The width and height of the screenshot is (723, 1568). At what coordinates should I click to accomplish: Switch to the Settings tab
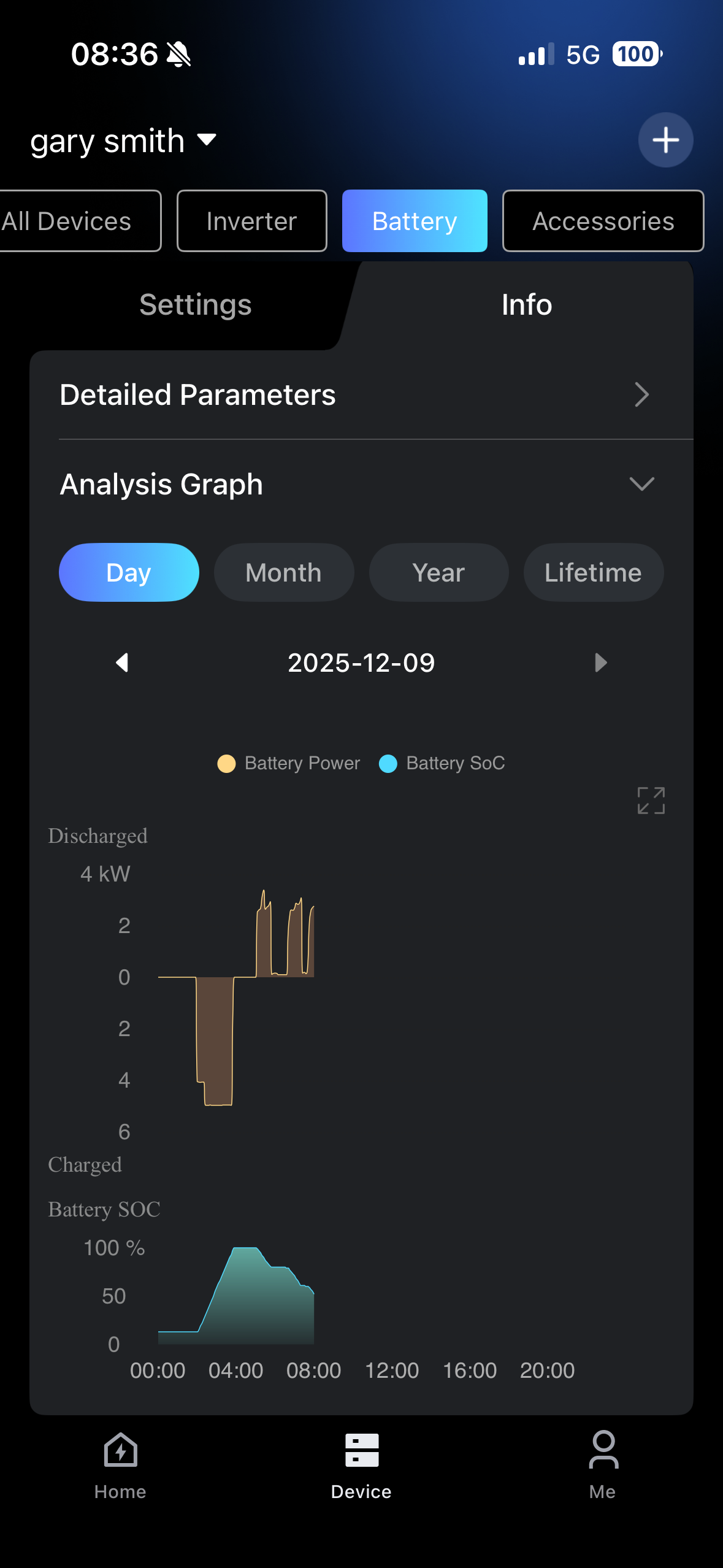tap(195, 305)
